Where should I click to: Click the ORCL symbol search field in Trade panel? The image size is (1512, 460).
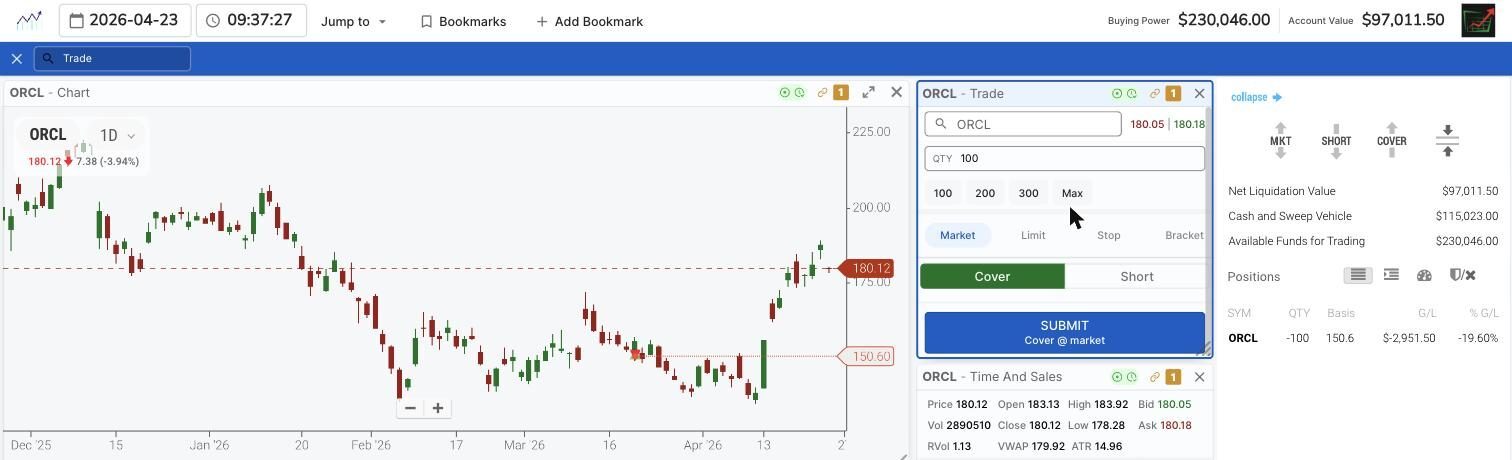[1023, 124]
